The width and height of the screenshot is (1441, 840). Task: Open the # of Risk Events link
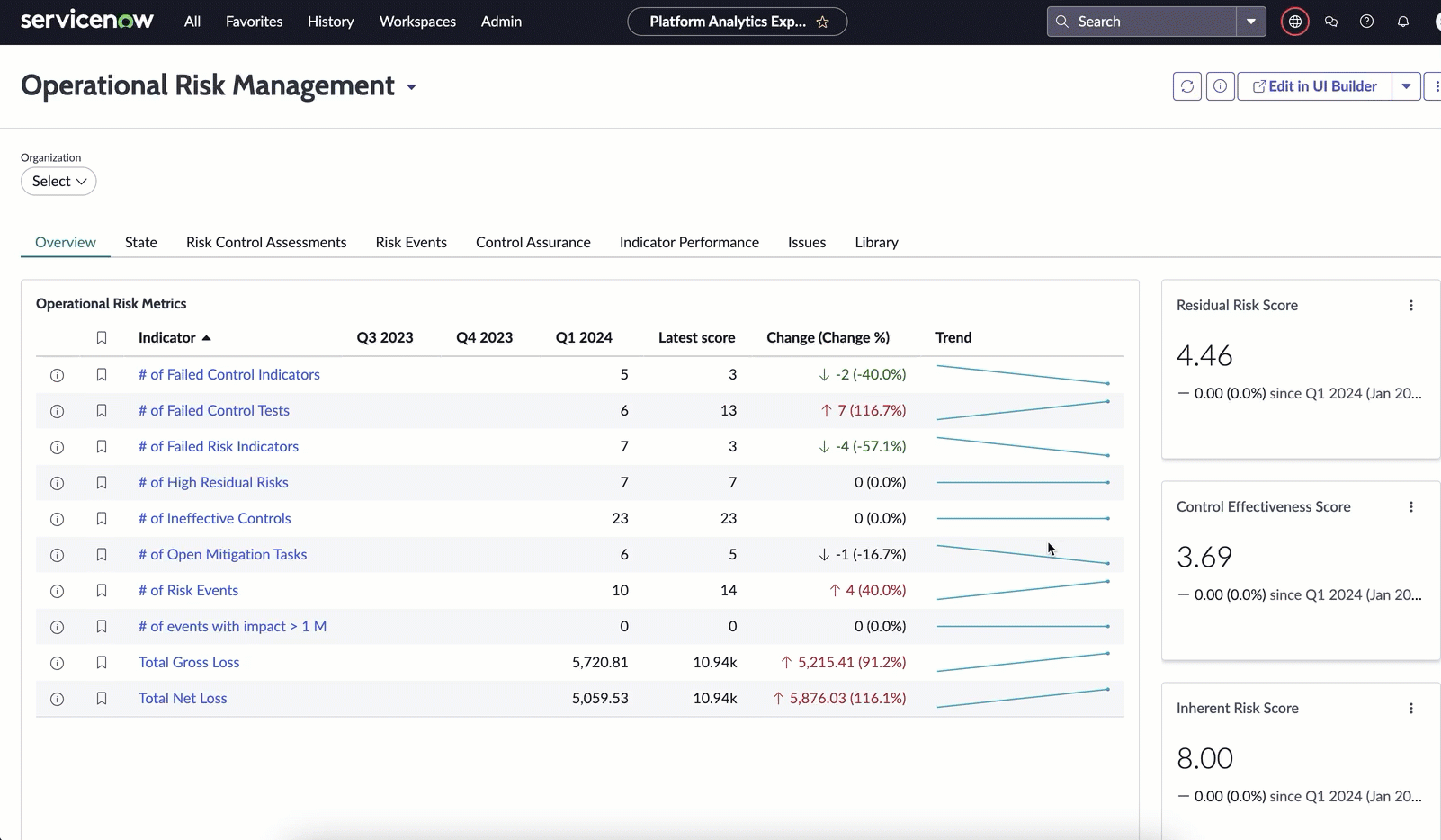[188, 590]
